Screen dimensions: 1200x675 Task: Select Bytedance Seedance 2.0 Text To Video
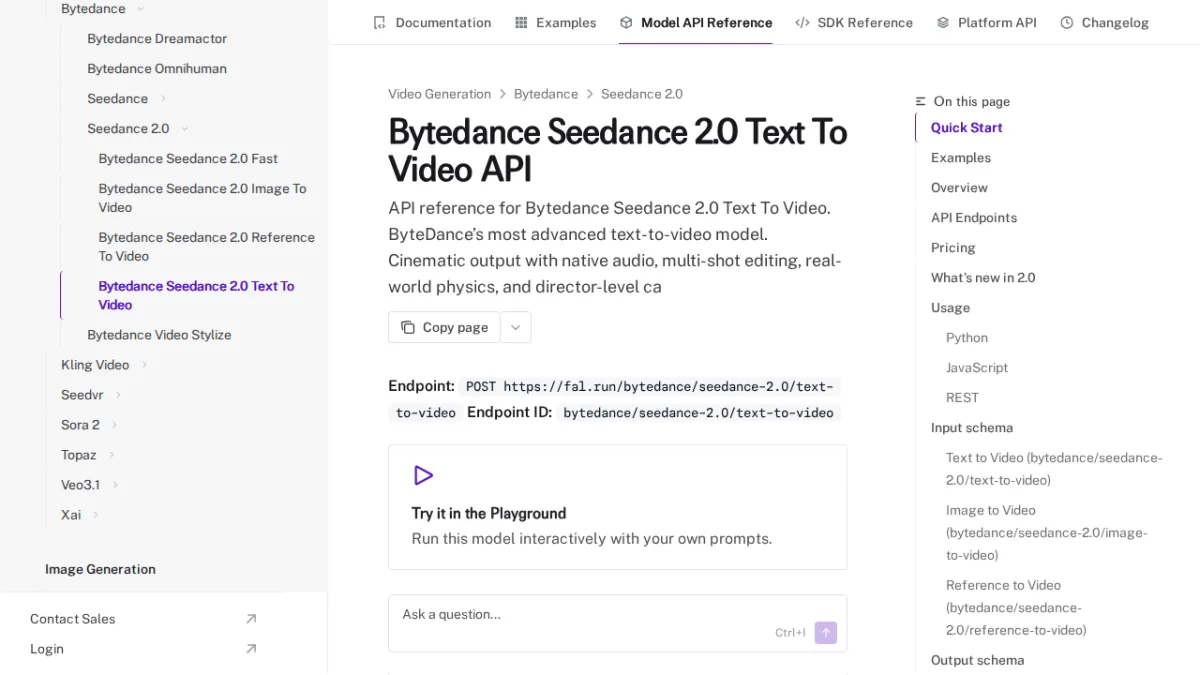click(197, 296)
